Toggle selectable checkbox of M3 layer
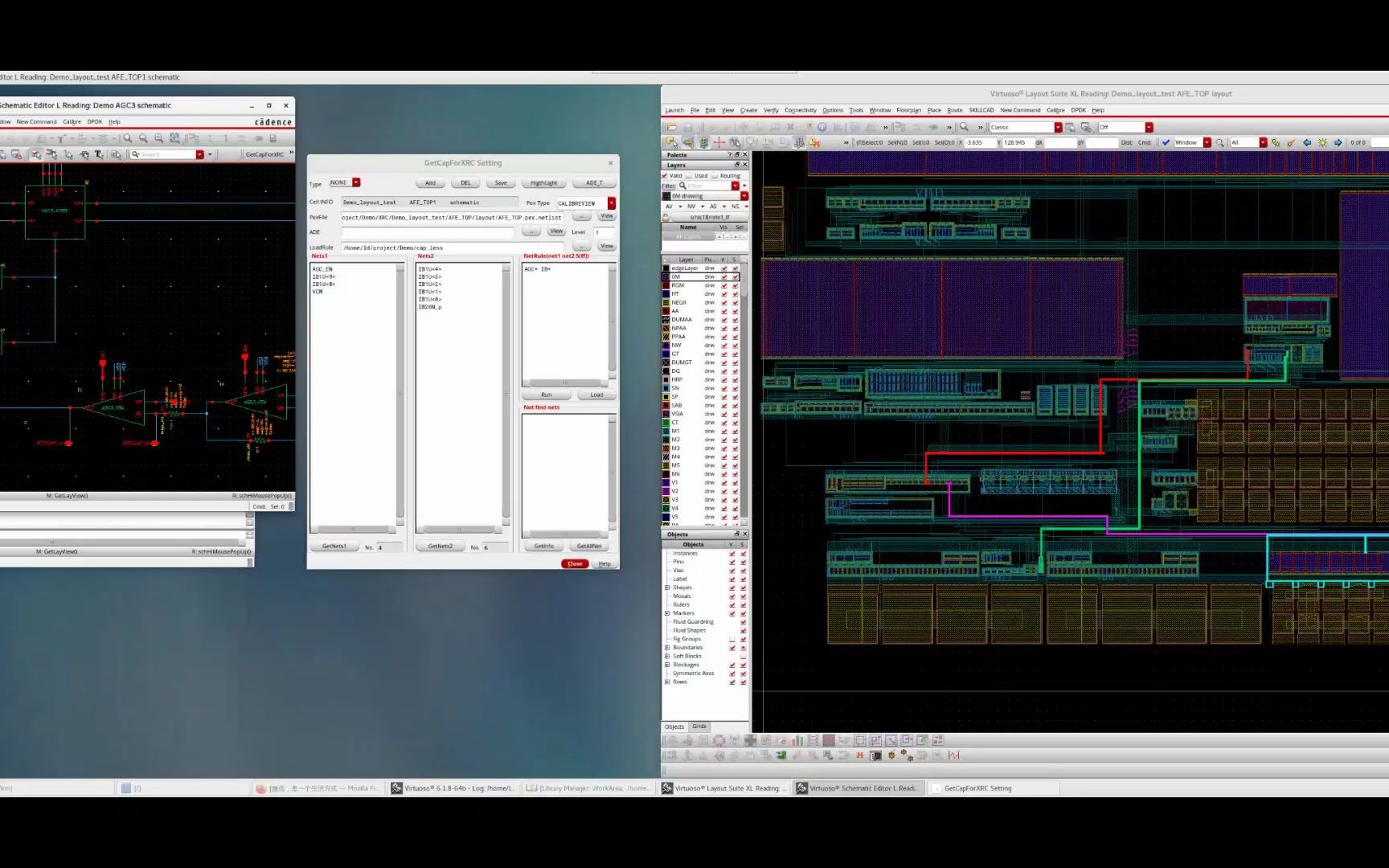The height and width of the screenshot is (868, 1389). [x=735, y=448]
